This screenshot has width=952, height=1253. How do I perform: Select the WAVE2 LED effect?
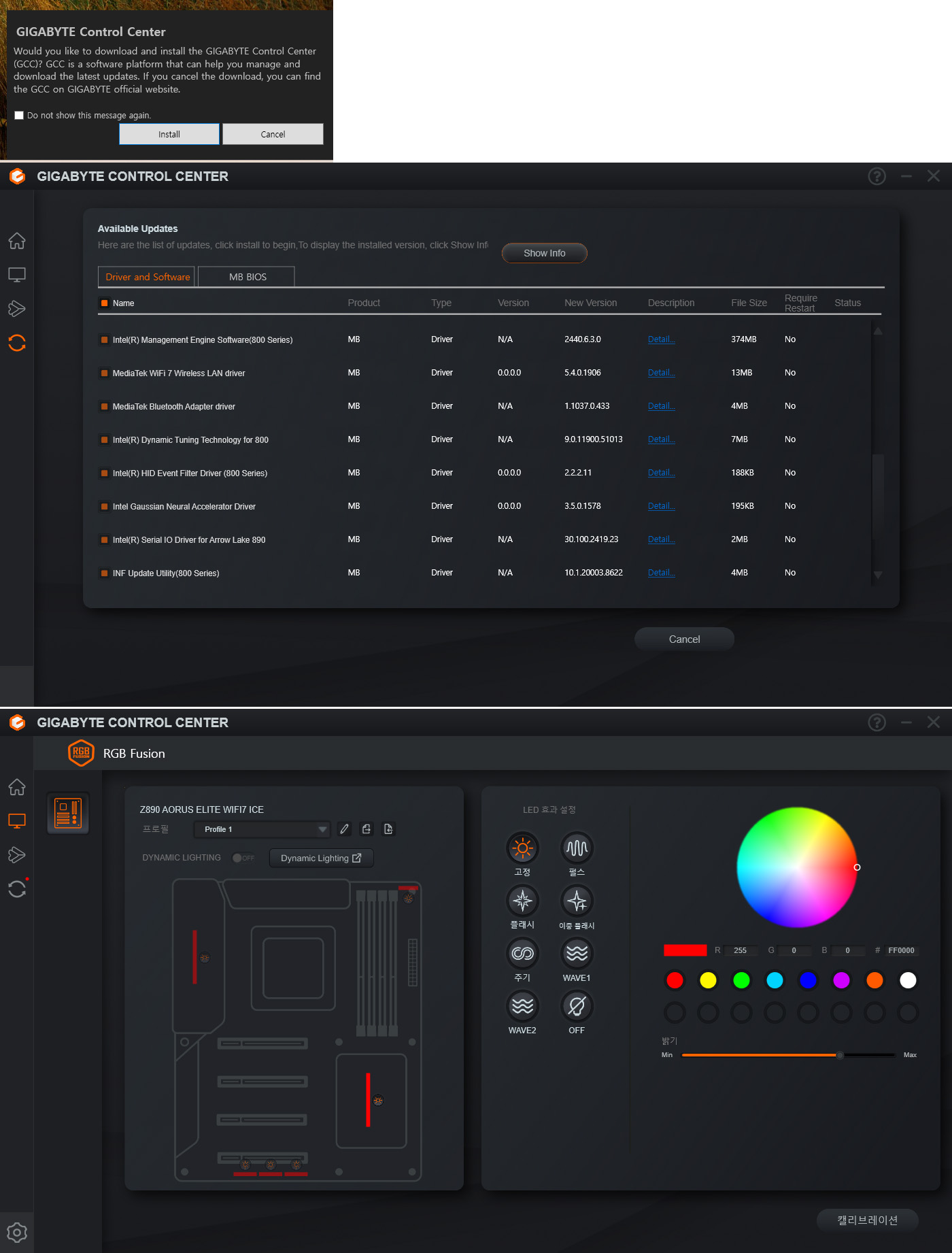click(522, 1005)
